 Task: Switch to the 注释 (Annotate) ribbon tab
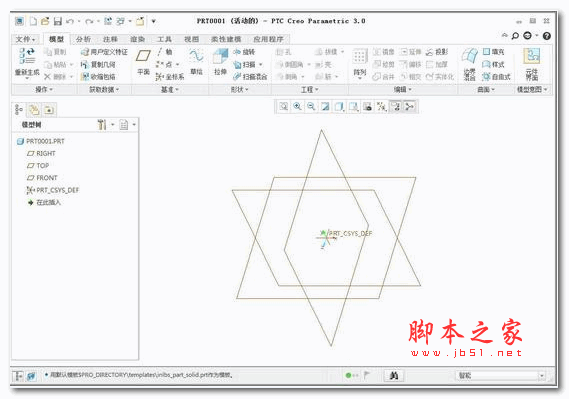tap(110, 39)
